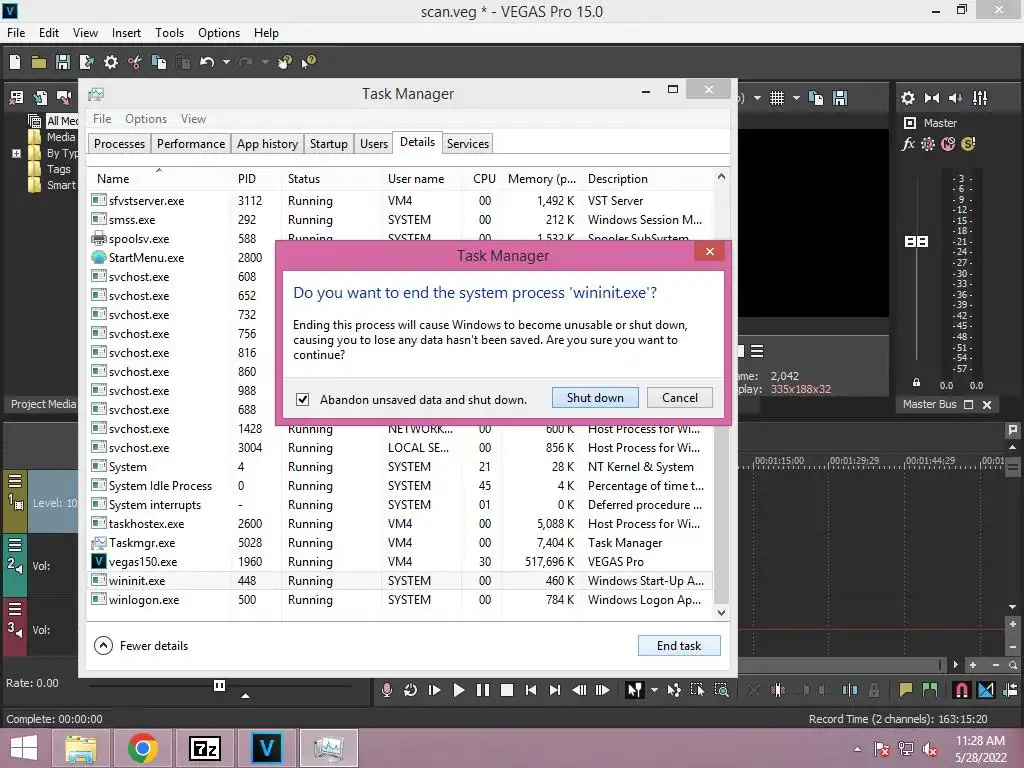Click the Go to Start transport button

click(530, 690)
